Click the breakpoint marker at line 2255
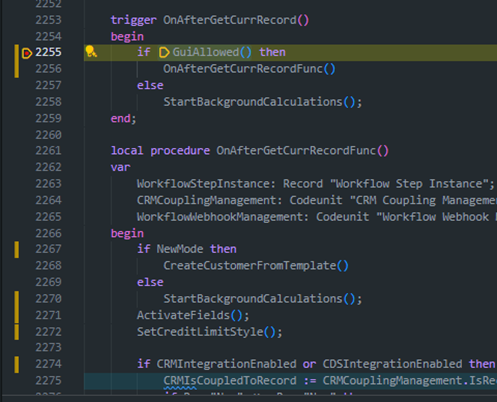The image size is (497, 402). coord(27,53)
